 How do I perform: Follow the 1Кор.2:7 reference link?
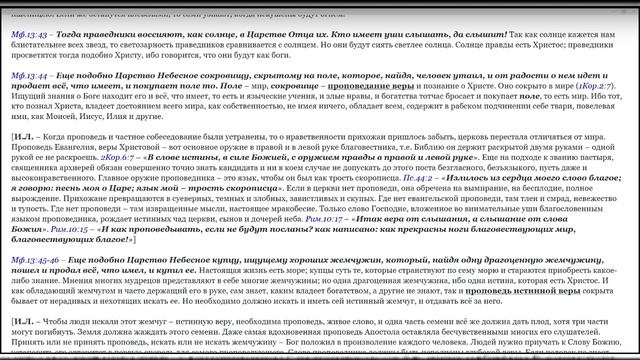(595, 86)
